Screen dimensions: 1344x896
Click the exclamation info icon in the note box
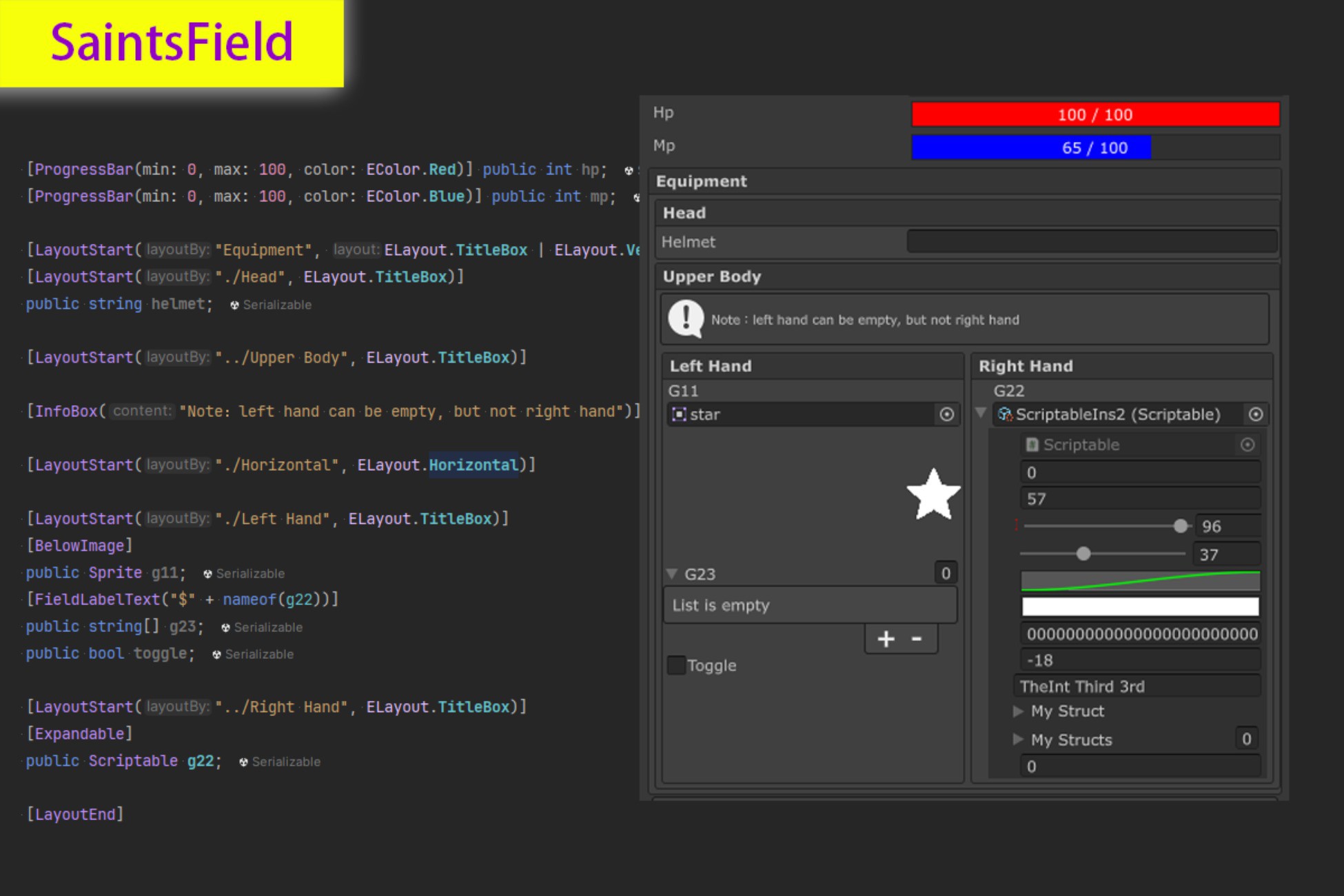[685, 318]
